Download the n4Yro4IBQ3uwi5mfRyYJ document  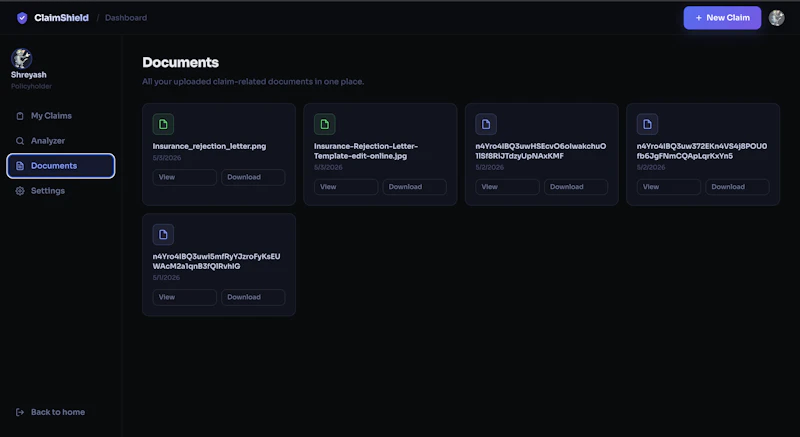click(x=253, y=297)
